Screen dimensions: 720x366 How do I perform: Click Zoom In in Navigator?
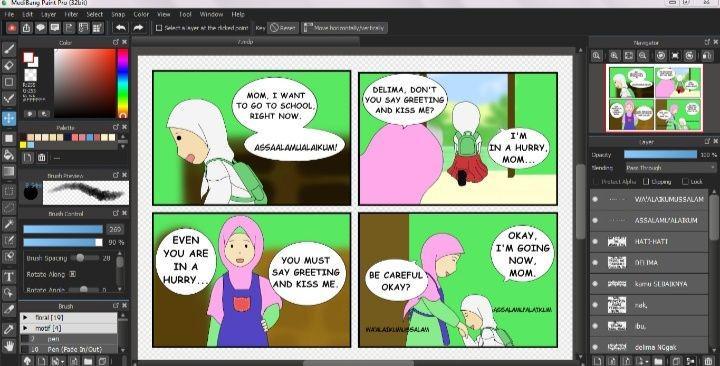(x=614, y=56)
